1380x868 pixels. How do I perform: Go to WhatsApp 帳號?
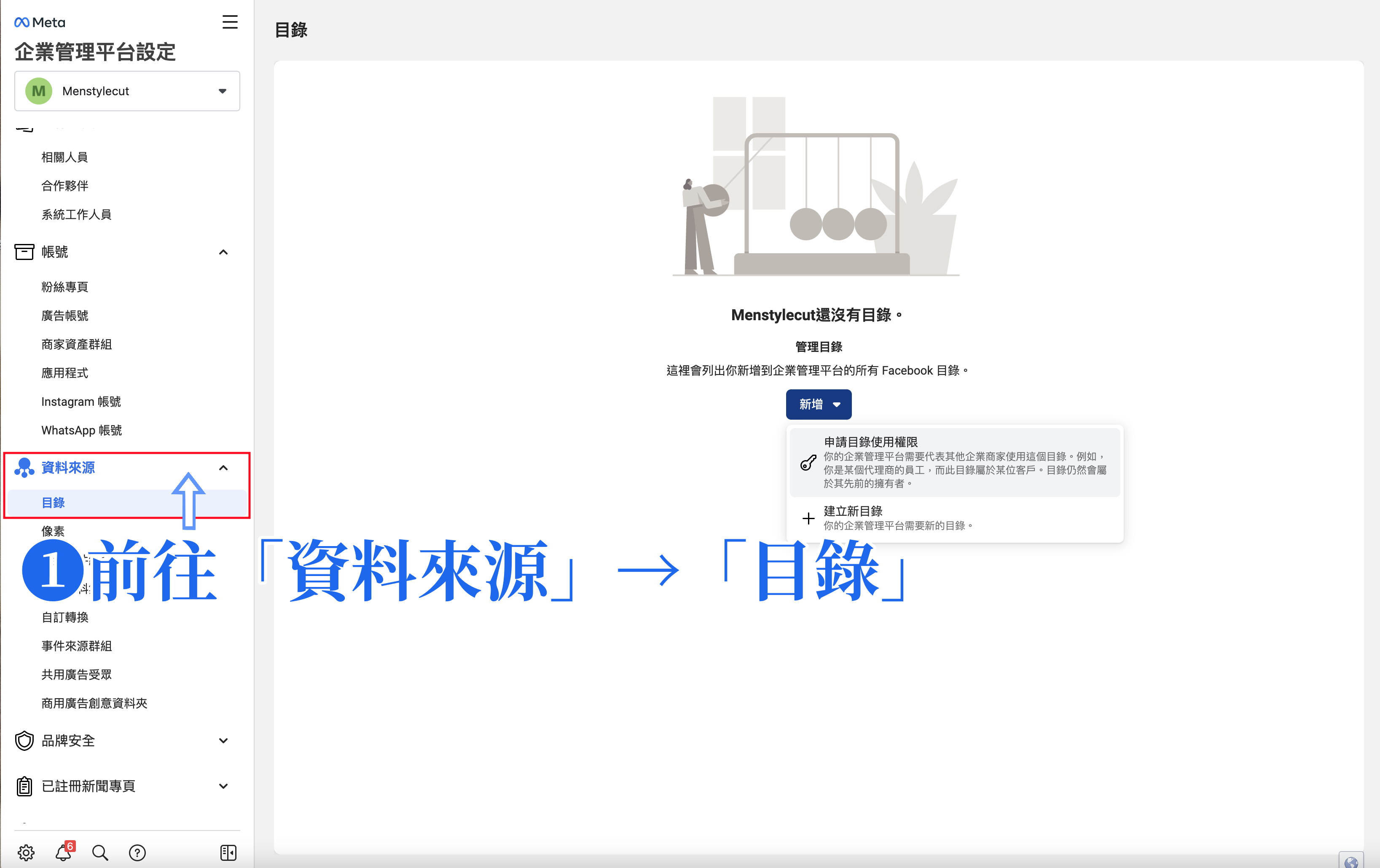81,430
